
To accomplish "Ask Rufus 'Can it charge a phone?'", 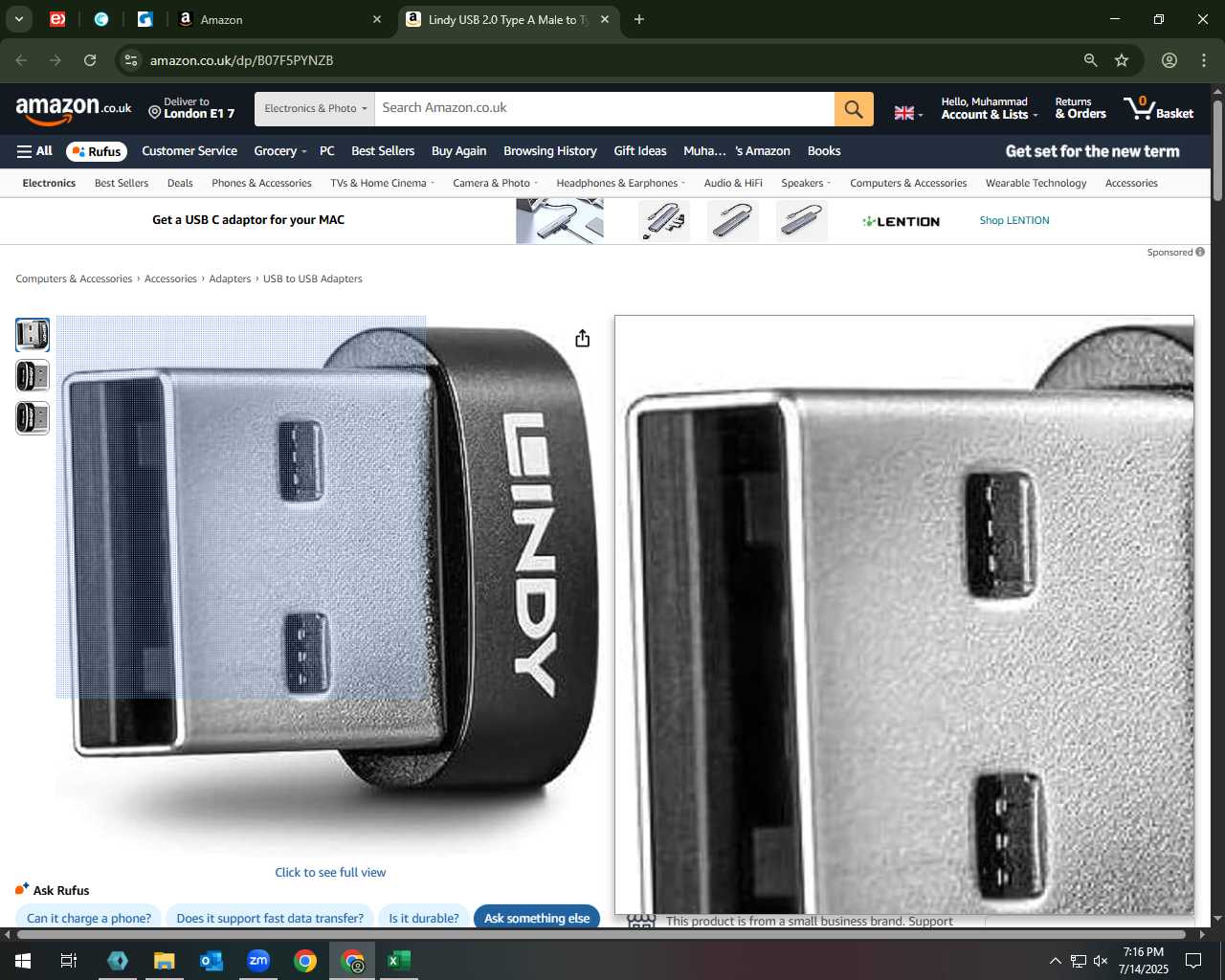I will tap(89, 918).
